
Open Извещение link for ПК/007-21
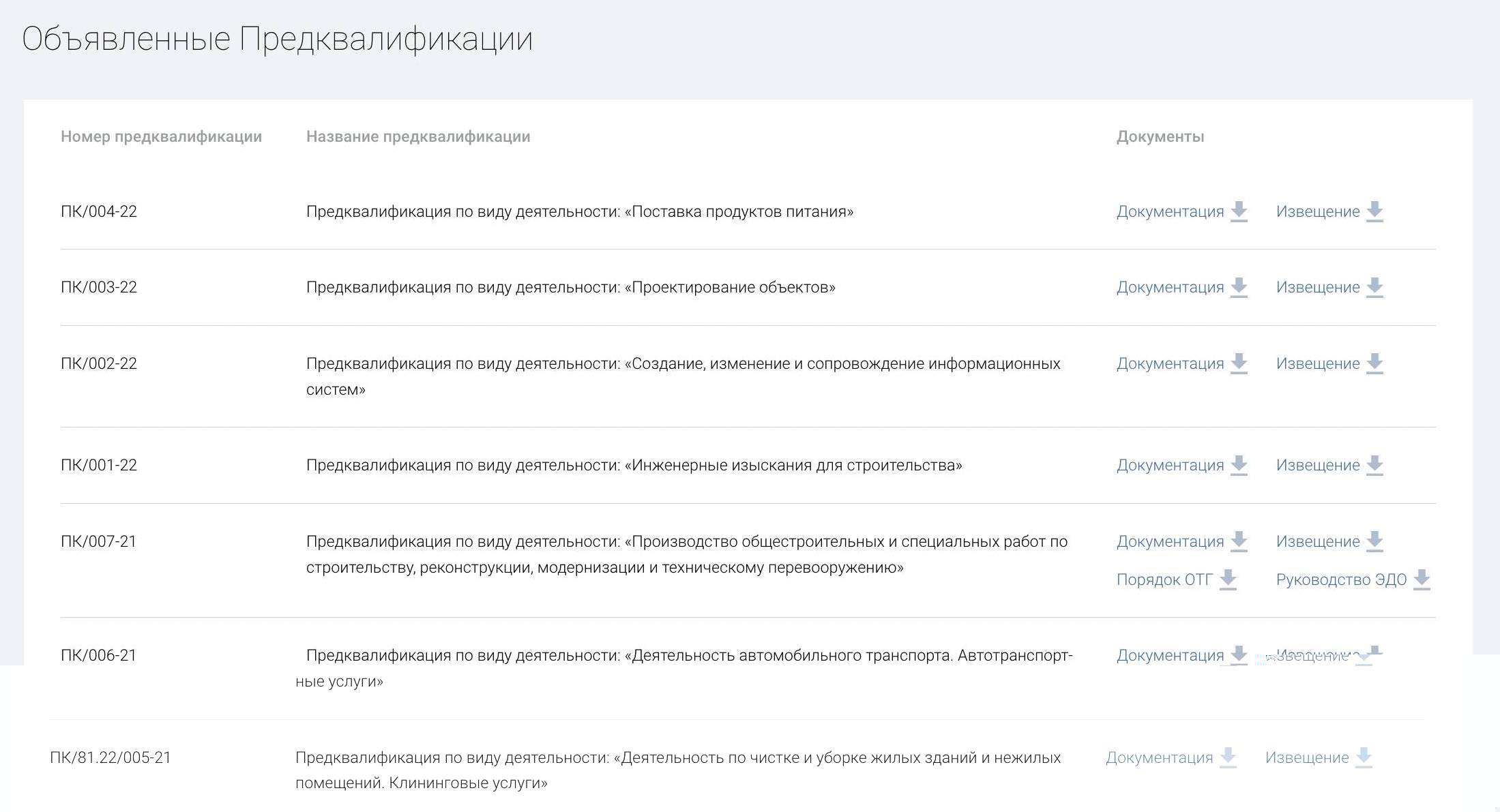[1318, 542]
